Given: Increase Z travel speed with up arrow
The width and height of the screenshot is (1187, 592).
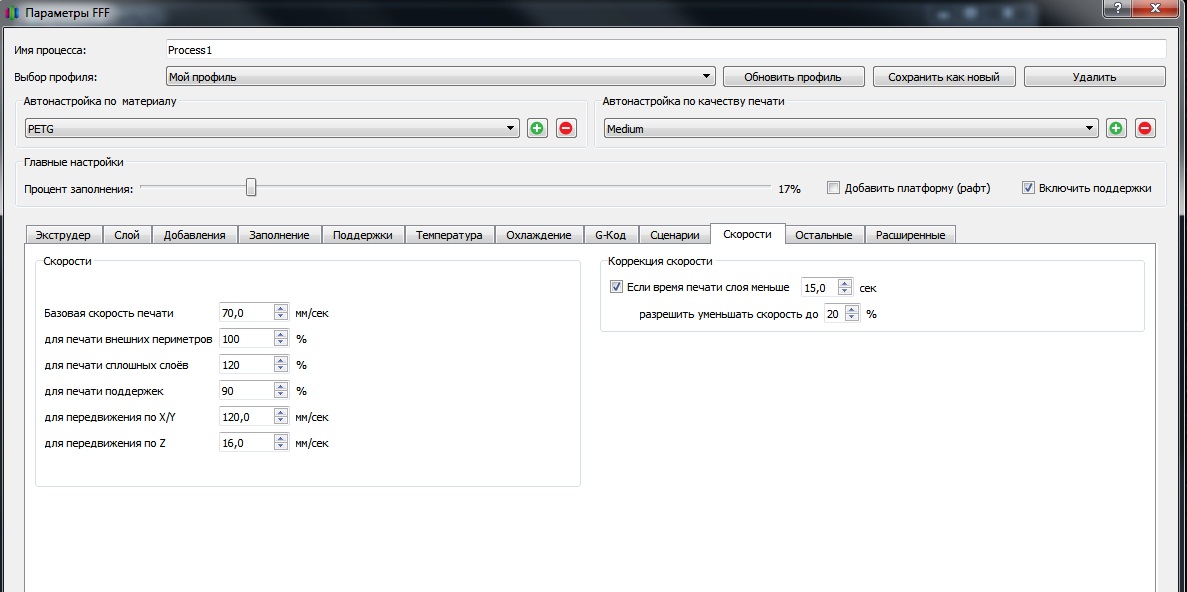Looking at the screenshot, I should click(282, 437).
